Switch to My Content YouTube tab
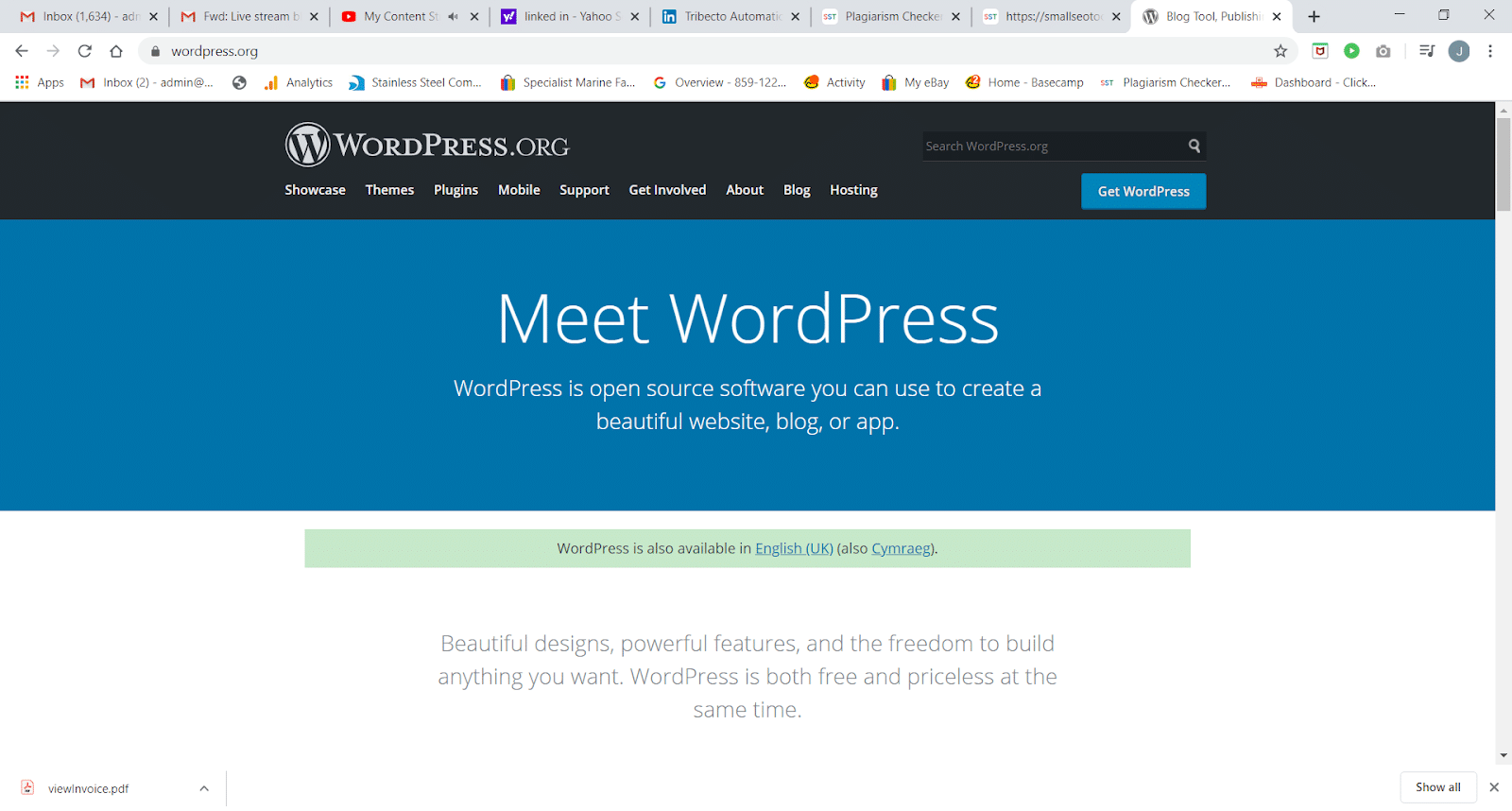Screen dimensions: 1512x811 click(410, 16)
